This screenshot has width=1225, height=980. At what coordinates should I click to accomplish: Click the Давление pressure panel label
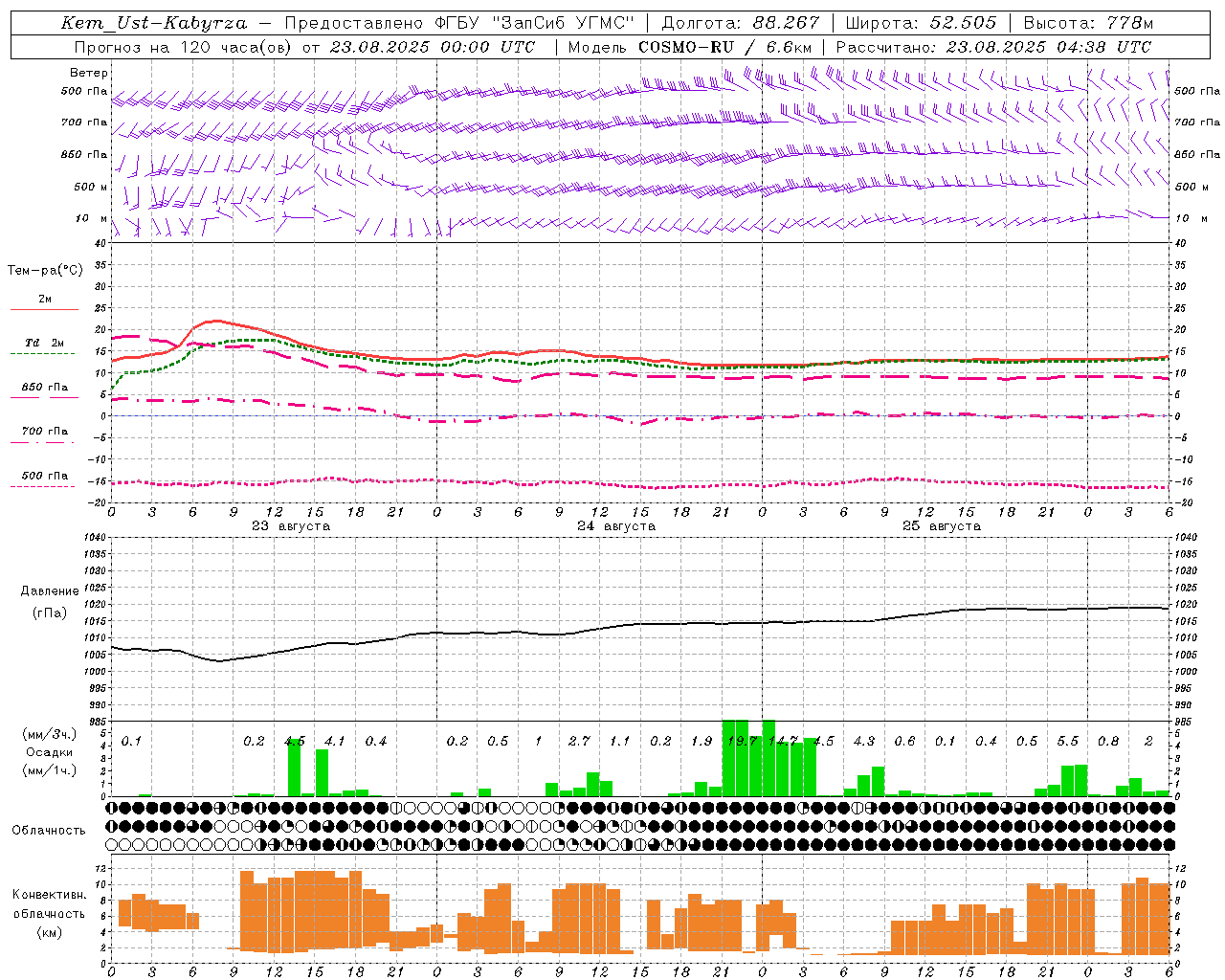point(50,591)
